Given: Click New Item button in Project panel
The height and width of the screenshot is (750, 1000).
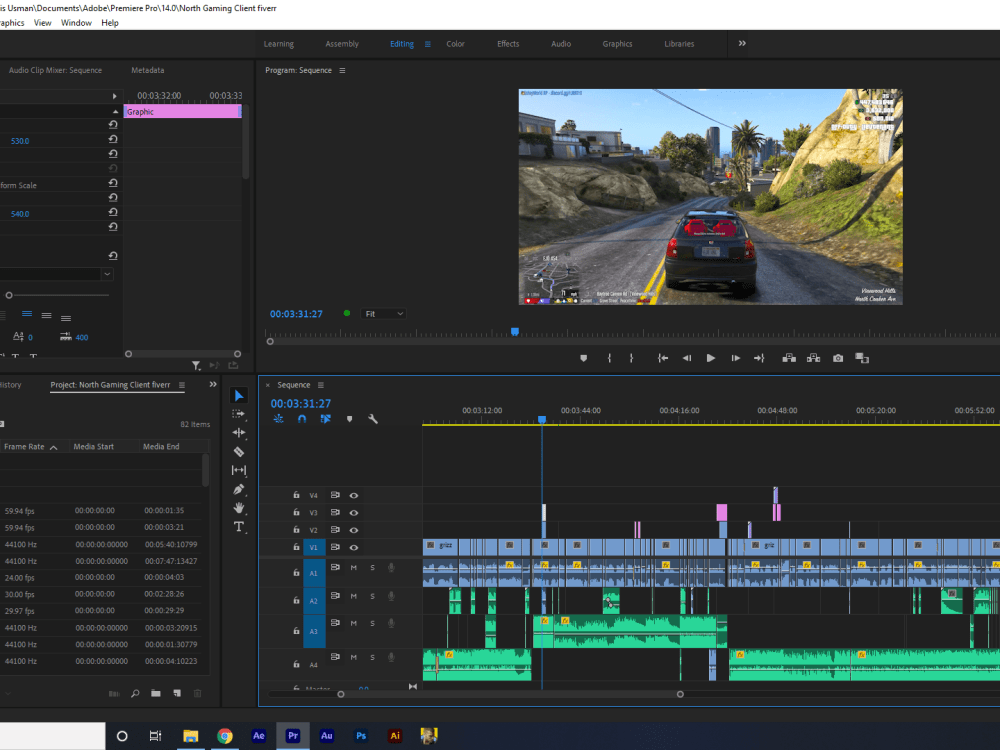Looking at the screenshot, I should coord(177,693).
